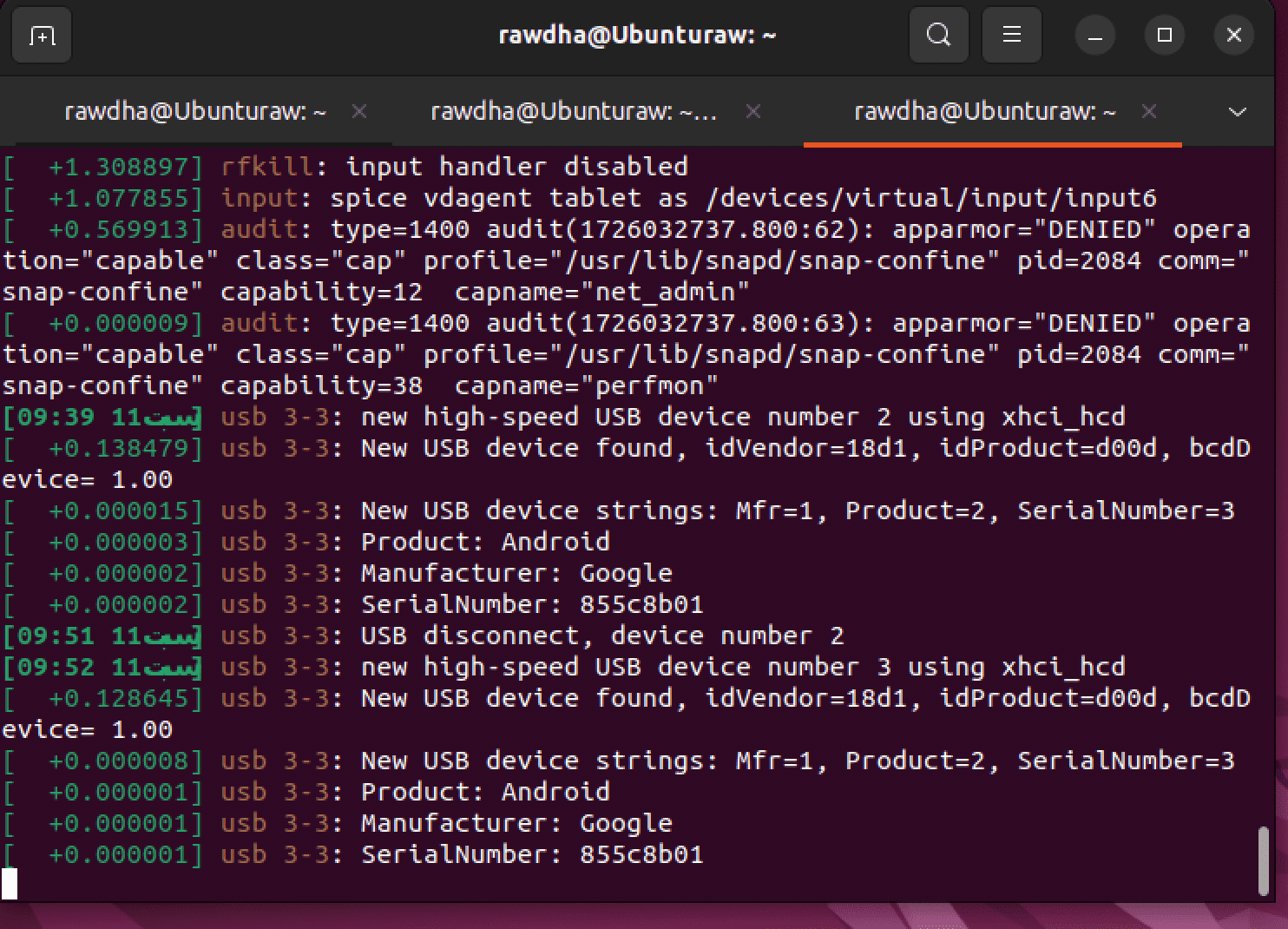1288x929 pixels.
Task: Click the first "SerialNumber: 855c8b01" line
Action: [x=532, y=604]
